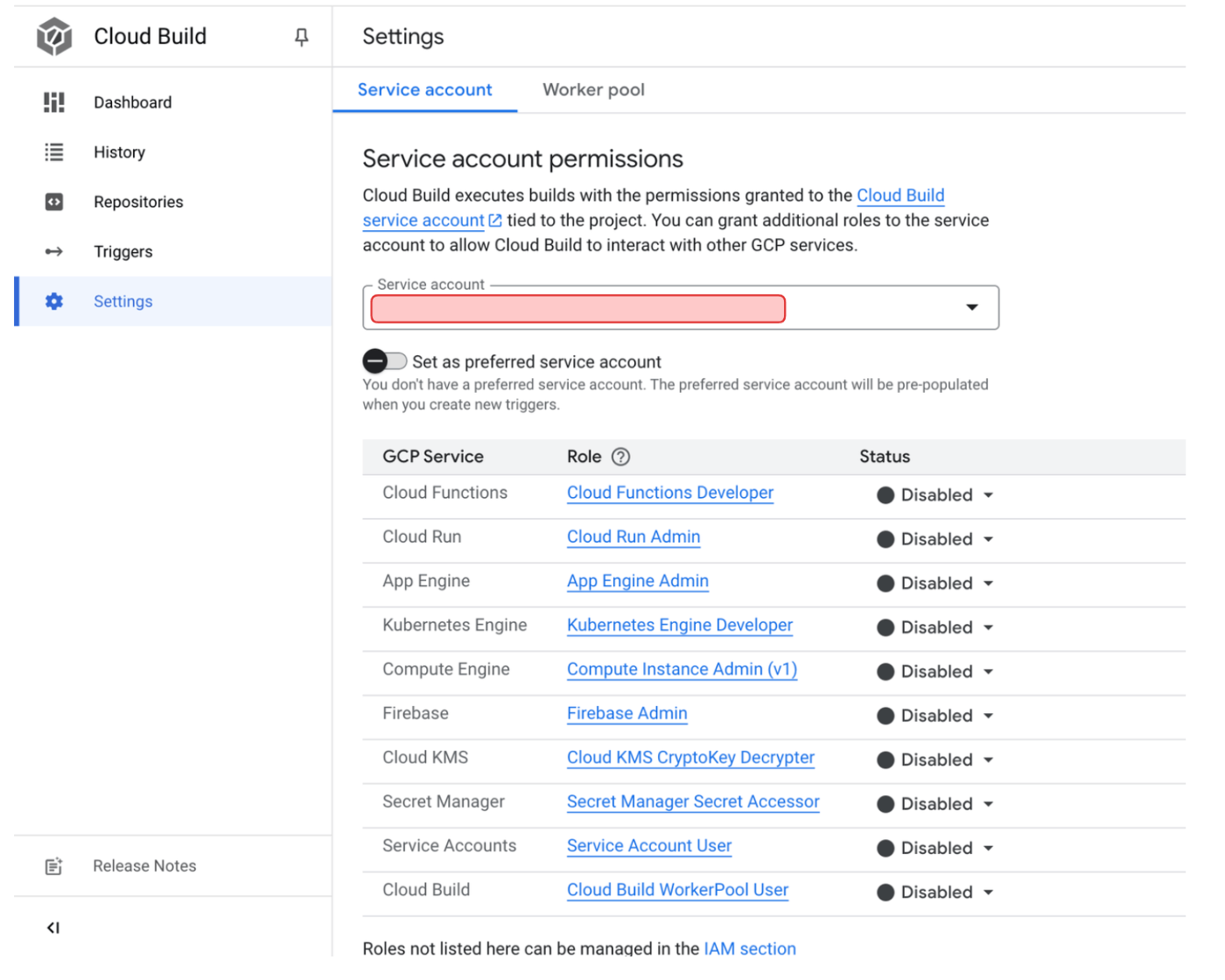
Task: Open Cloud Run Disabled status dropdown
Action: point(935,539)
